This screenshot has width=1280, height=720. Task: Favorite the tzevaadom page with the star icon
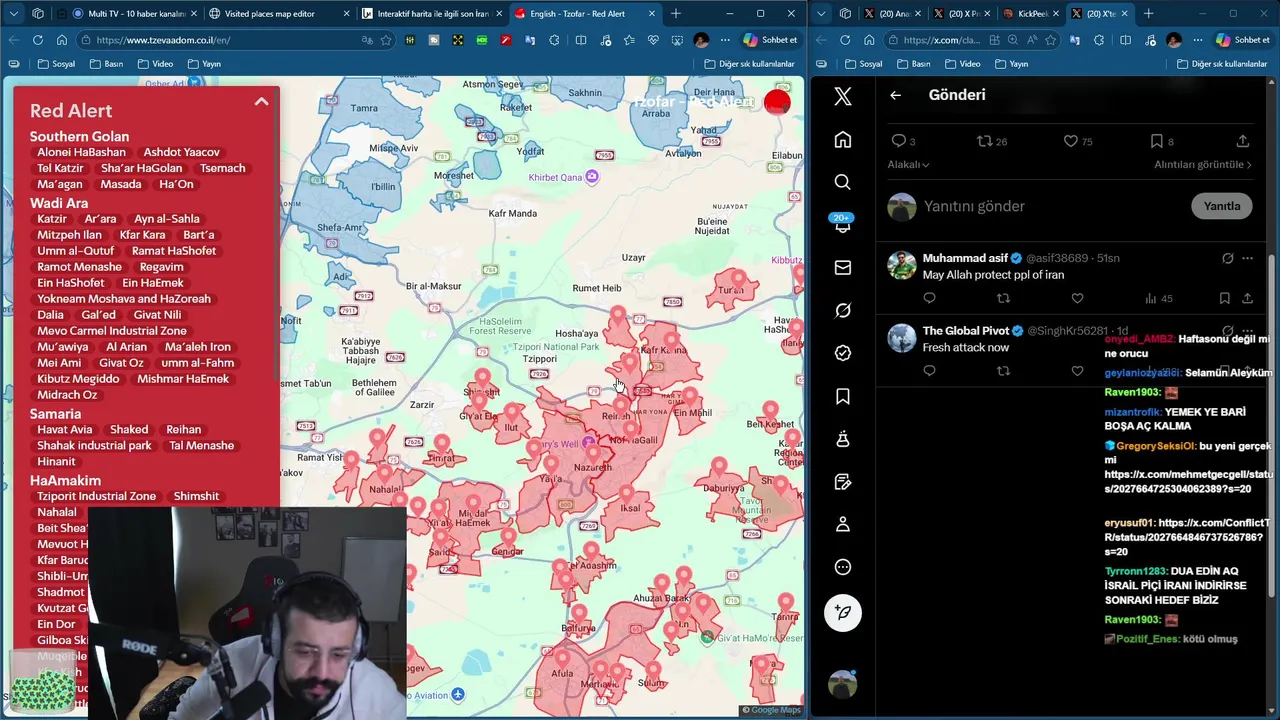click(x=386, y=40)
